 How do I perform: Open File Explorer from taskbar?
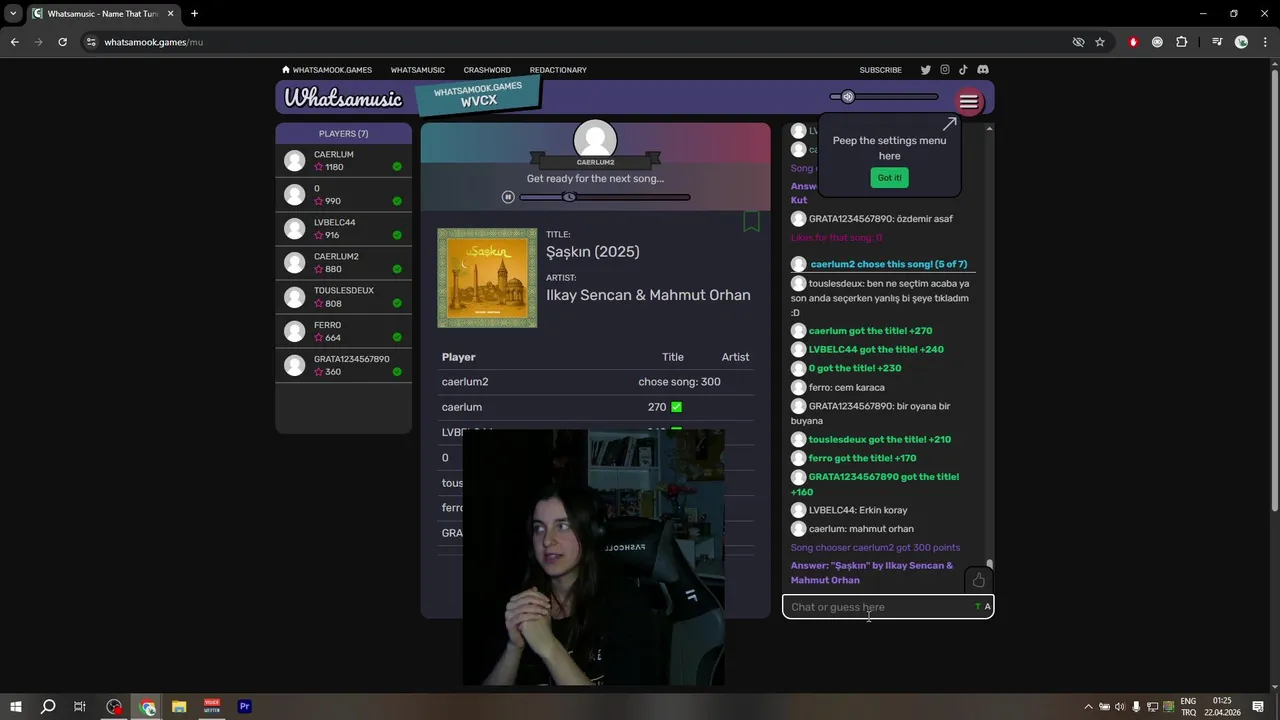[179, 707]
